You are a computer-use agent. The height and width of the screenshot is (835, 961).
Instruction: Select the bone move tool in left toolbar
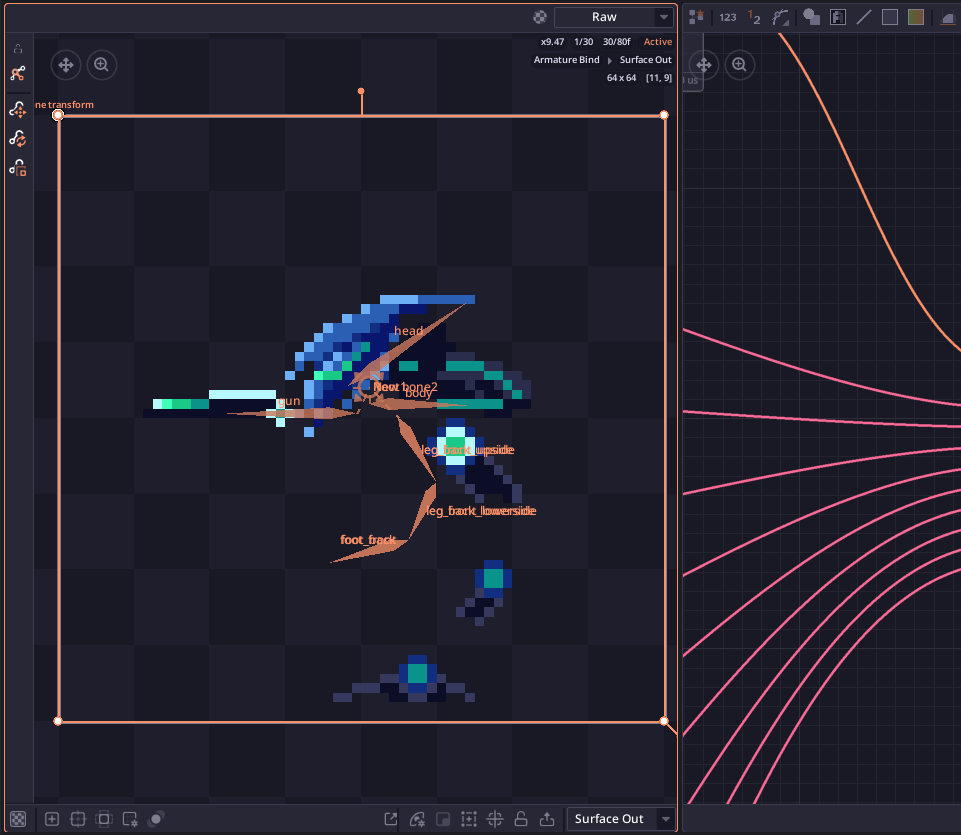tap(18, 110)
